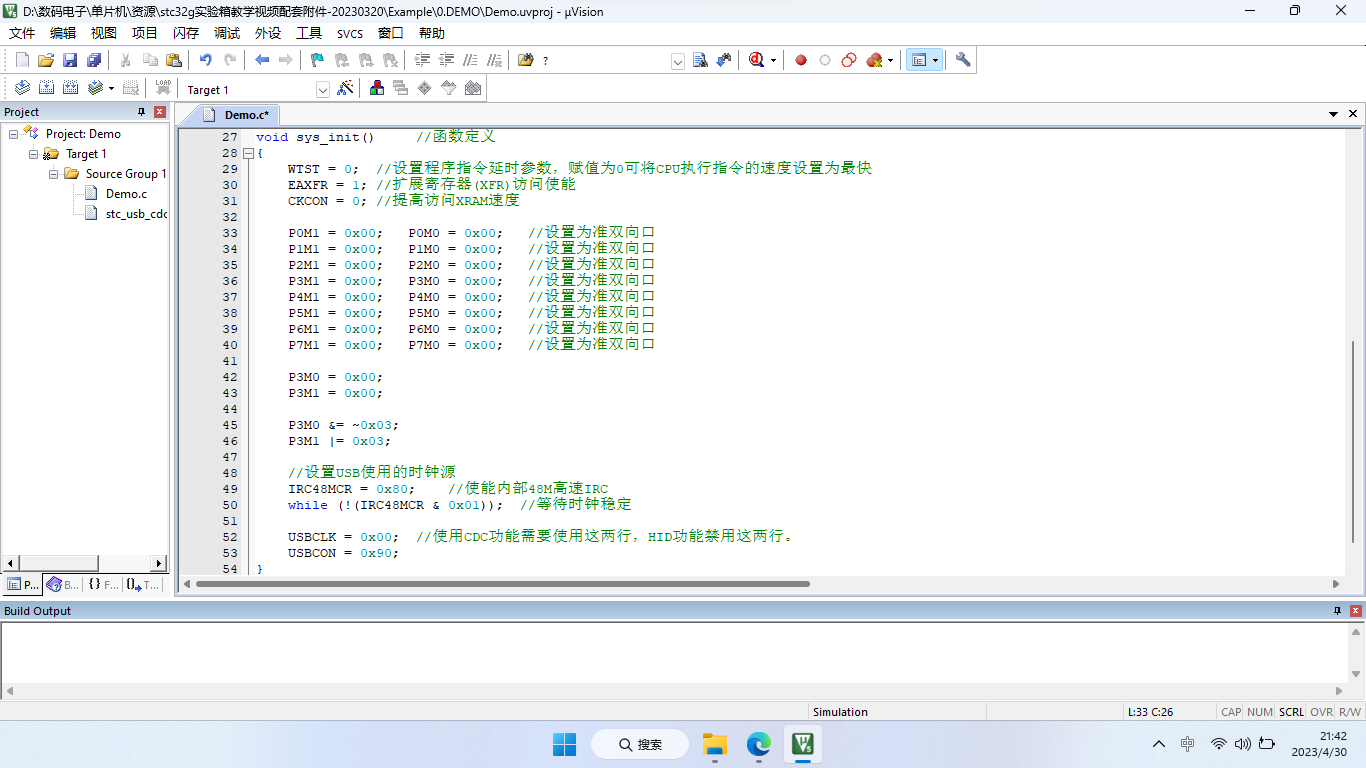This screenshot has height=768, width=1366.
Task: Rebuild all target files icon
Action: click(70, 88)
